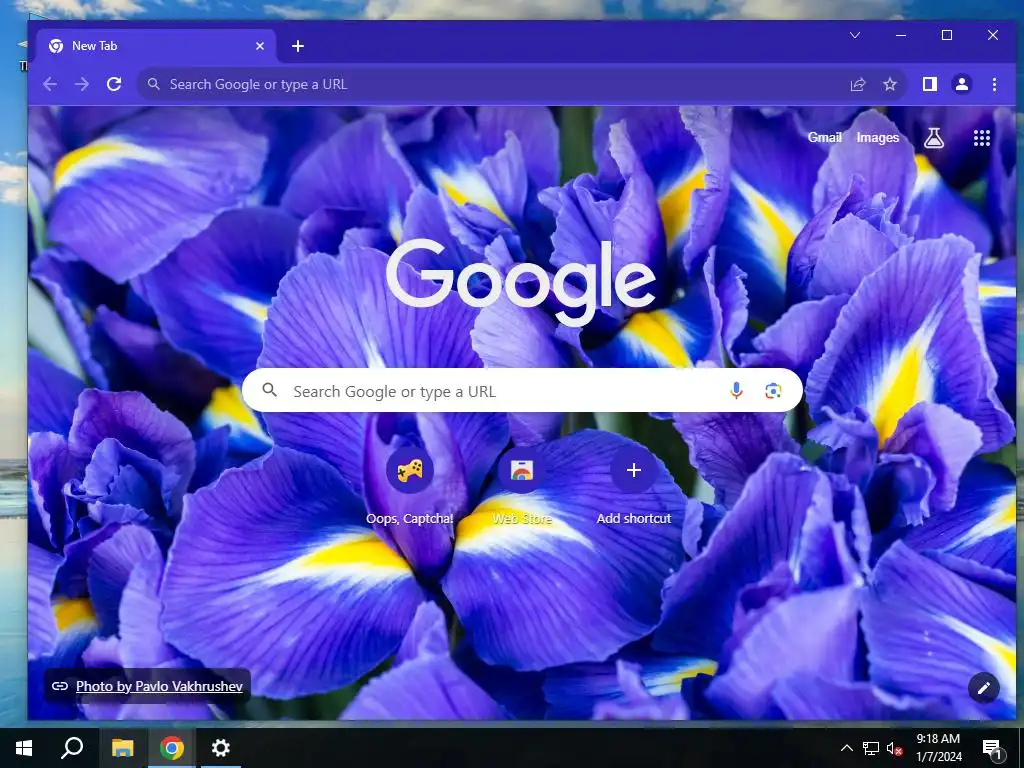The height and width of the screenshot is (768, 1024).
Task: Click the Google search box
Action: click(x=522, y=391)
